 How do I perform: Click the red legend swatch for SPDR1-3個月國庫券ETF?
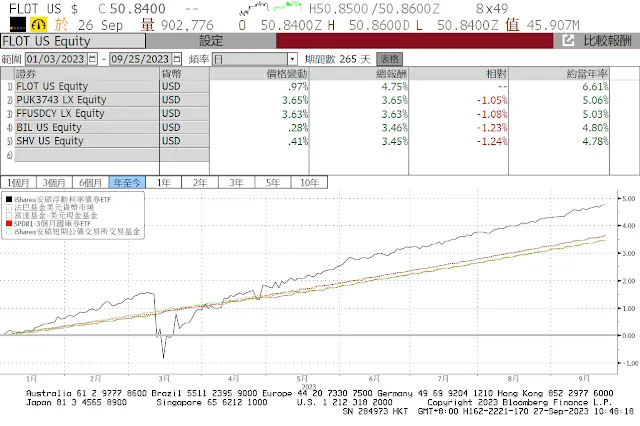pyautogui.click(x=9, y=224)
